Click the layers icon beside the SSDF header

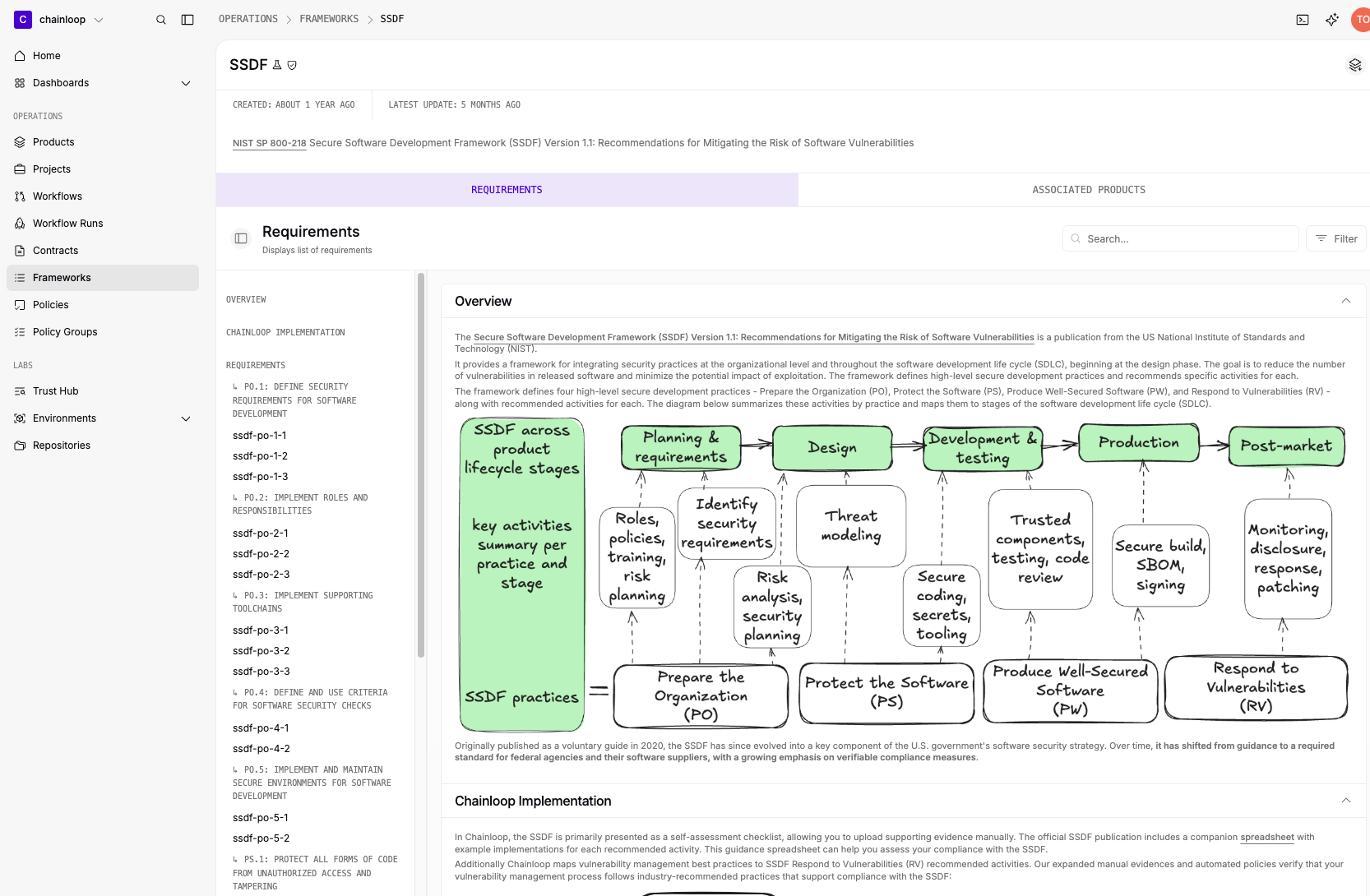point(1355,65)
